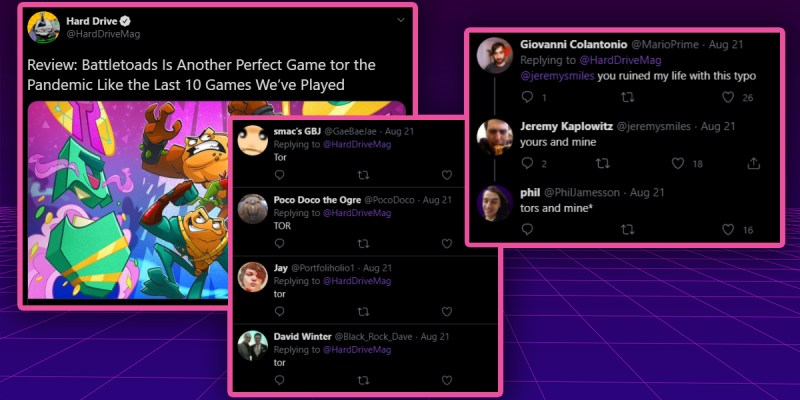Viewport: 800px width, 400px height.
Task: Reply to phil's tweet
Action: 527,230
